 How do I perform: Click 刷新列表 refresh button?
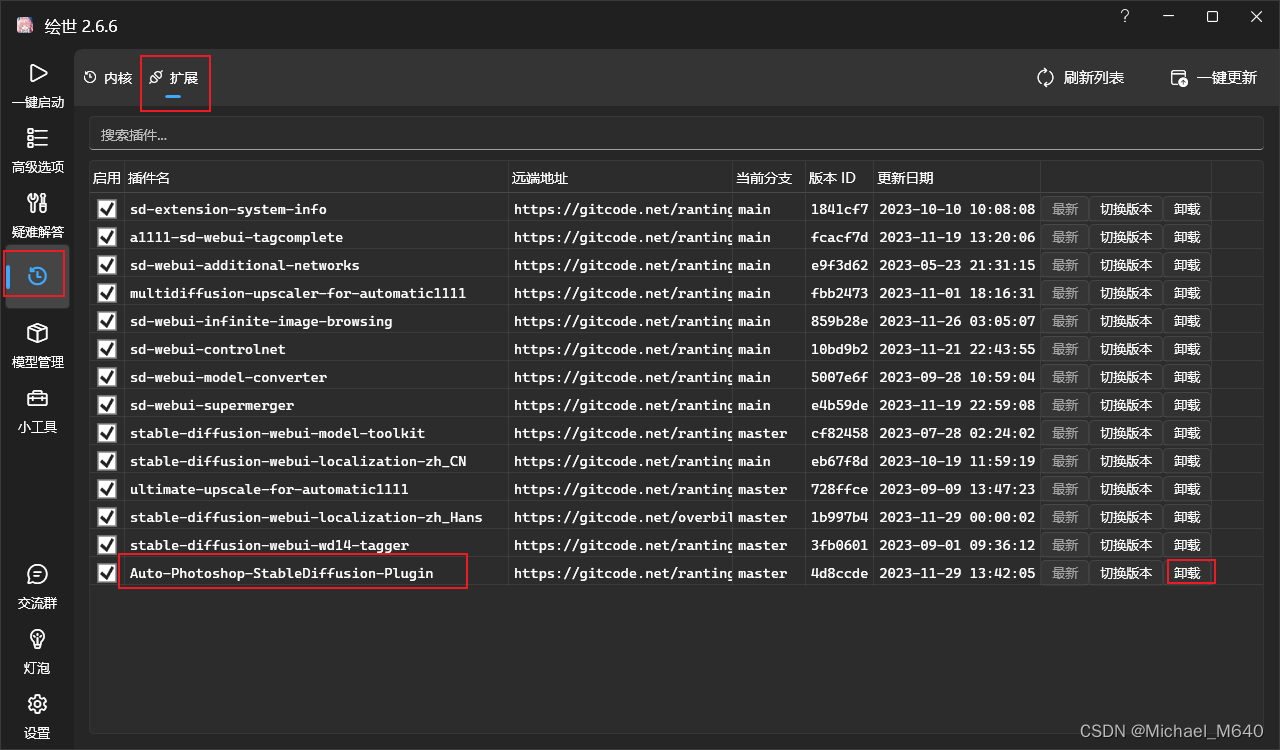click(1080, 78)
